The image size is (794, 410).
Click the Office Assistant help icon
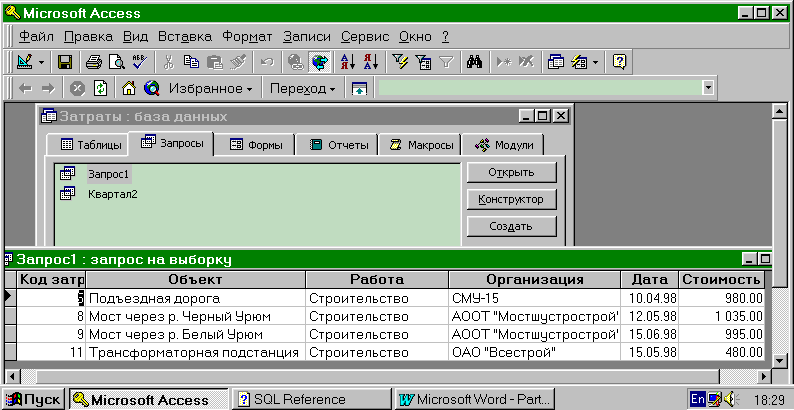pyautogui.click(x=620, y=62)
